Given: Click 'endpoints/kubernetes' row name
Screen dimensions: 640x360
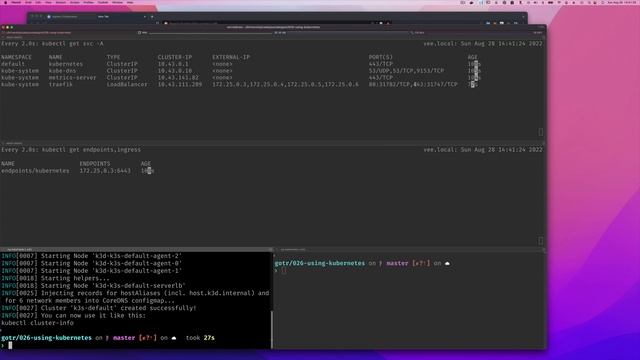Looking at the screenshot, I should pyautogui.click(x=35, y=171).
